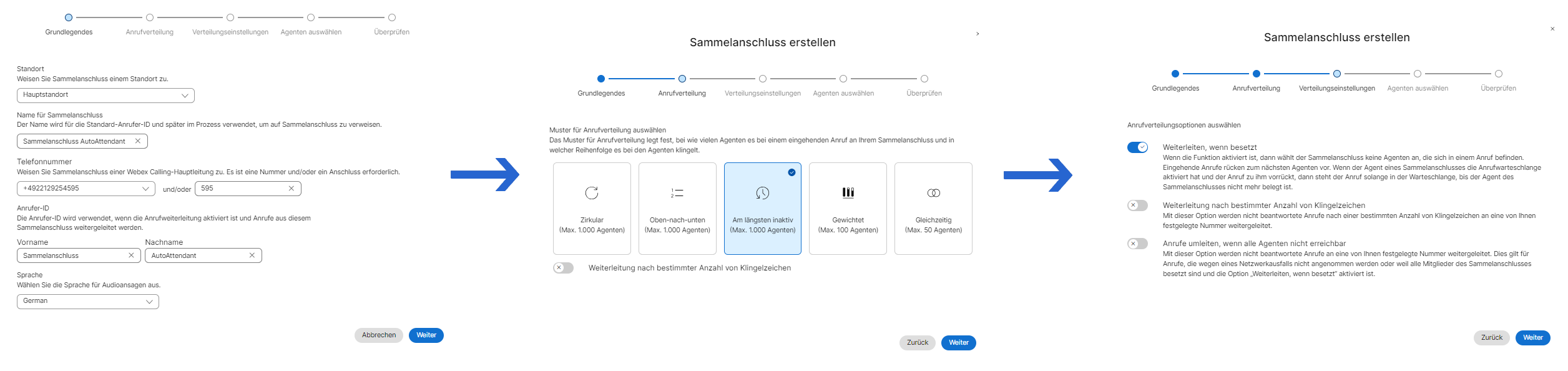
Task: Click Zurück in the Anrufverteilung dialog
Action: tap(917, 343)
